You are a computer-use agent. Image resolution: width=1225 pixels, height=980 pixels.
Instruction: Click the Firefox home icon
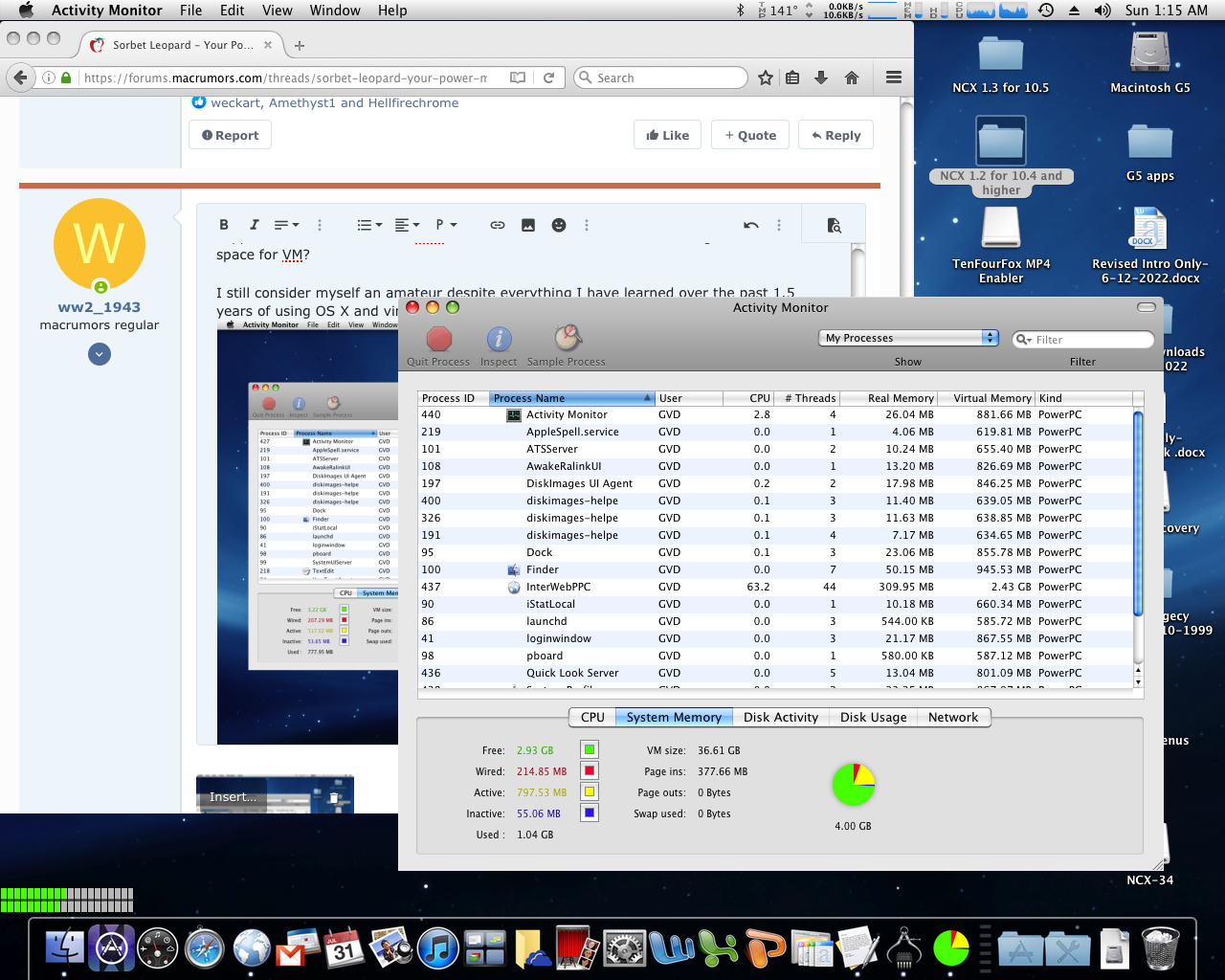(x=852, y=78)
